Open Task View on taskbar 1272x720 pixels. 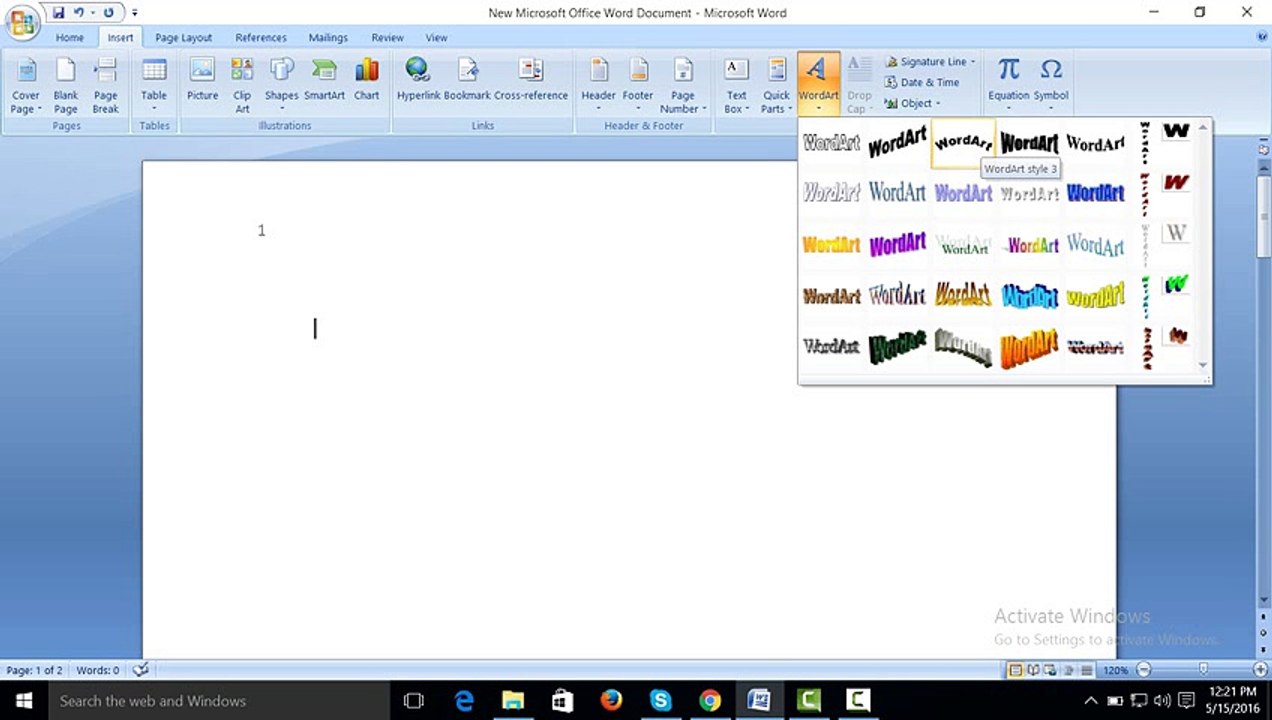click(414, 701)
